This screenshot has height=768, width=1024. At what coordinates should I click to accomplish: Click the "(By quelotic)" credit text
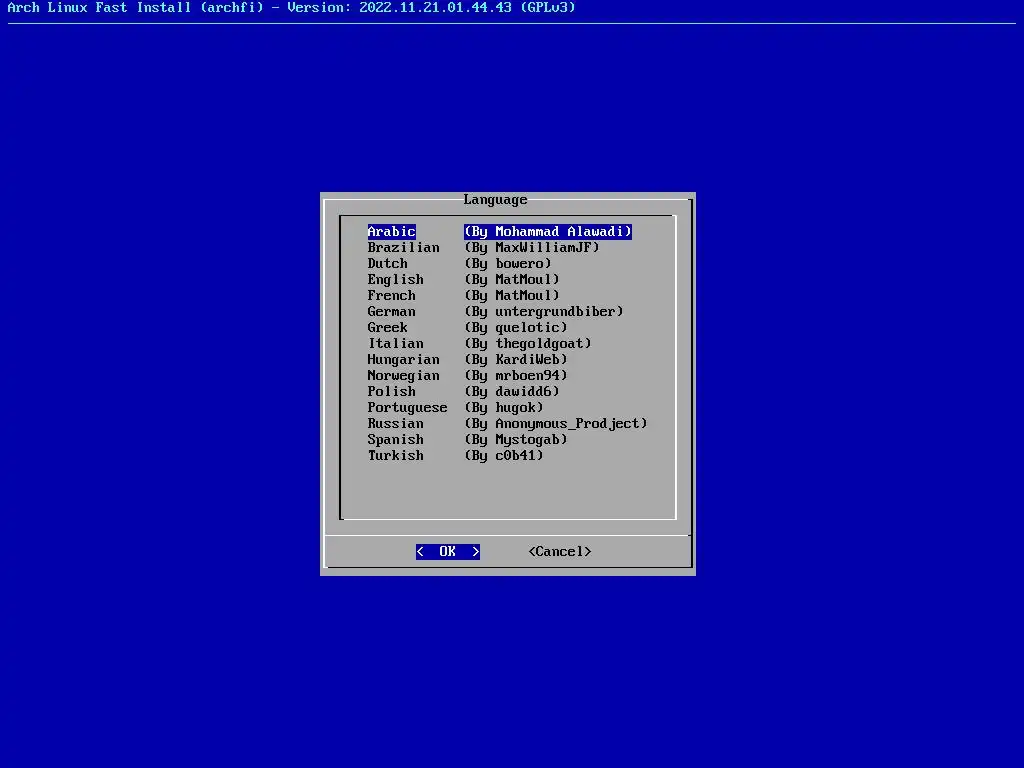515,328
